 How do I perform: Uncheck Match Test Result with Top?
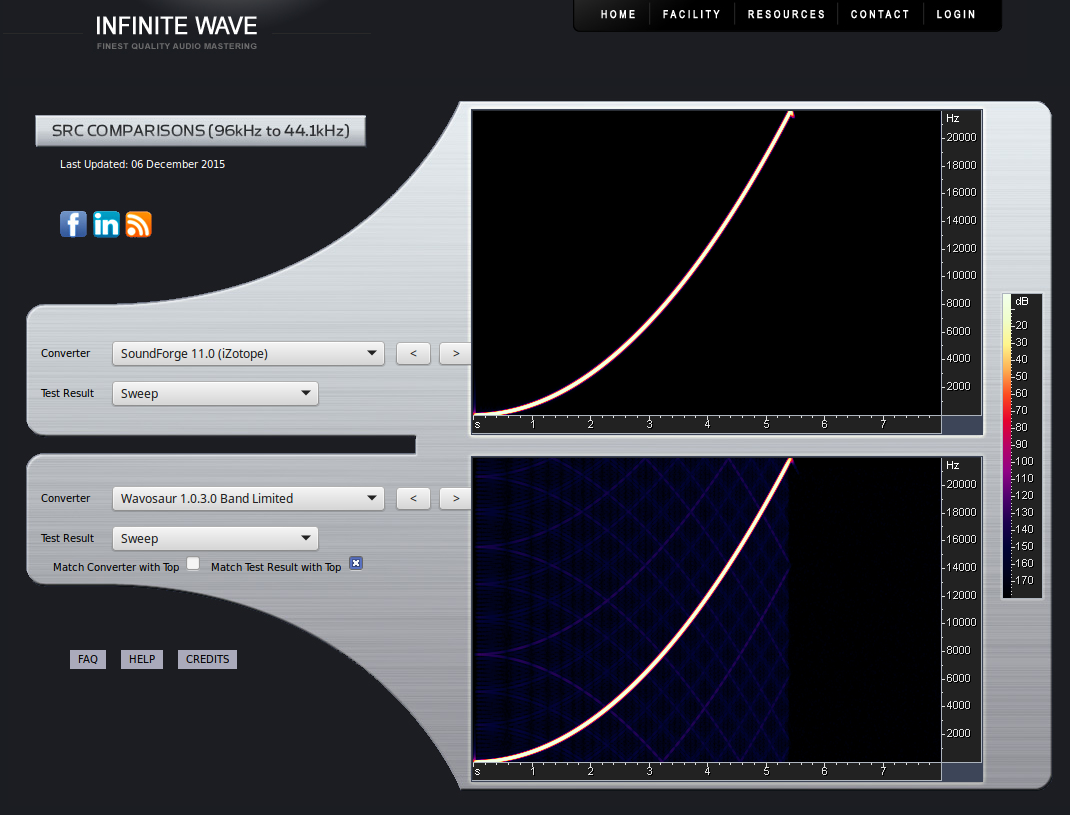[x=356, y=563]
